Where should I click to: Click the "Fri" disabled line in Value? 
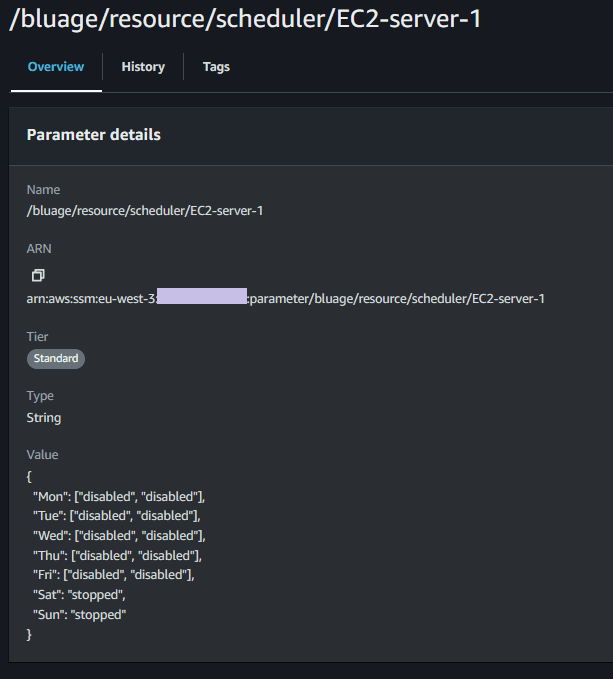[x=114, y=575]
